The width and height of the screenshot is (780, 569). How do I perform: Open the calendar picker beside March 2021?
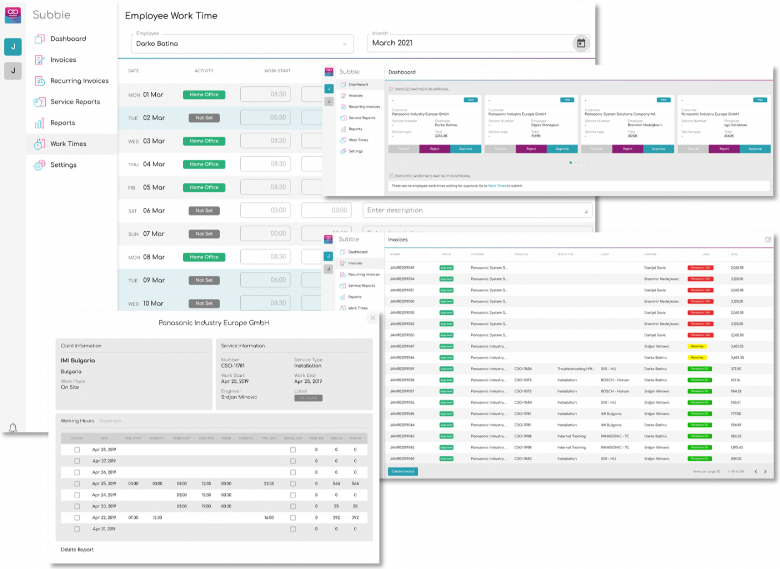[581, 43]
